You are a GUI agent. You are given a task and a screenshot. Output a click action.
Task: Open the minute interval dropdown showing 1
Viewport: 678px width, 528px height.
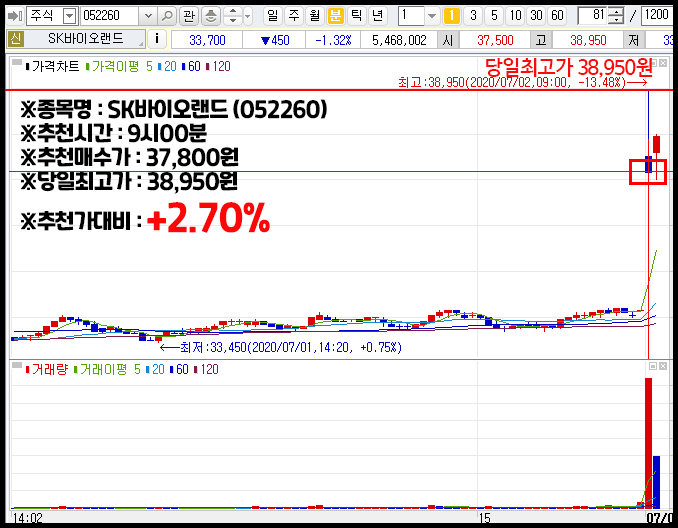click(431, 16)
